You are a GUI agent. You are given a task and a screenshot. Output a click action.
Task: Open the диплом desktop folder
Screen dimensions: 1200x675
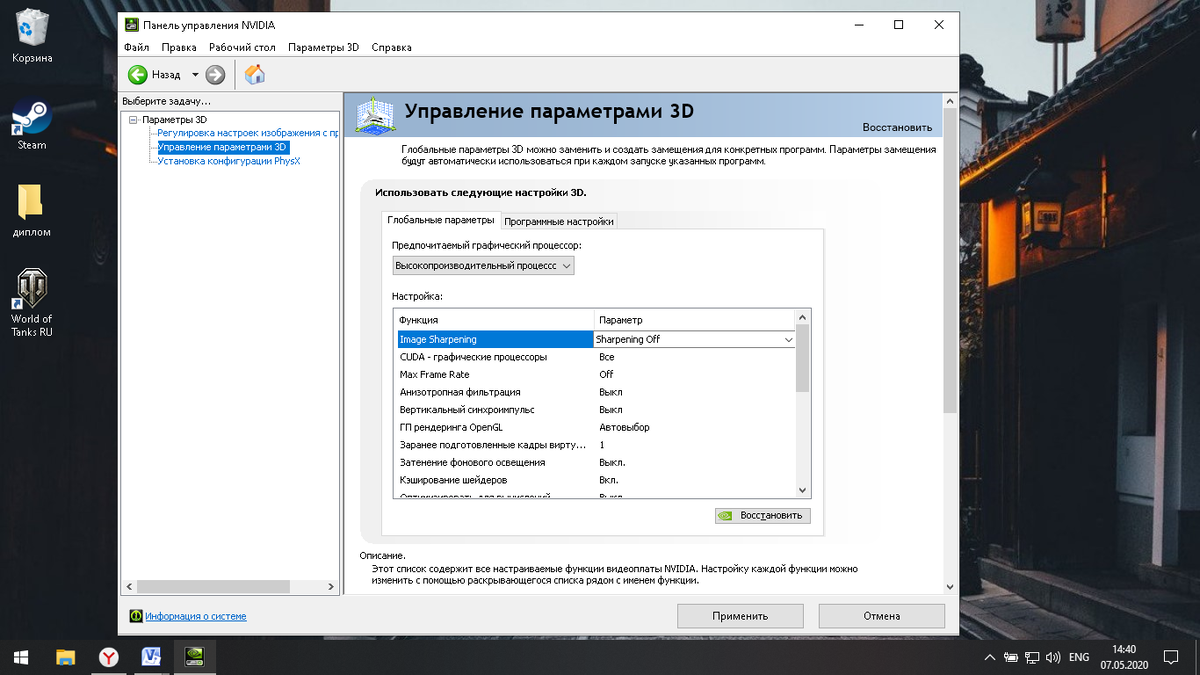(30, 200)
